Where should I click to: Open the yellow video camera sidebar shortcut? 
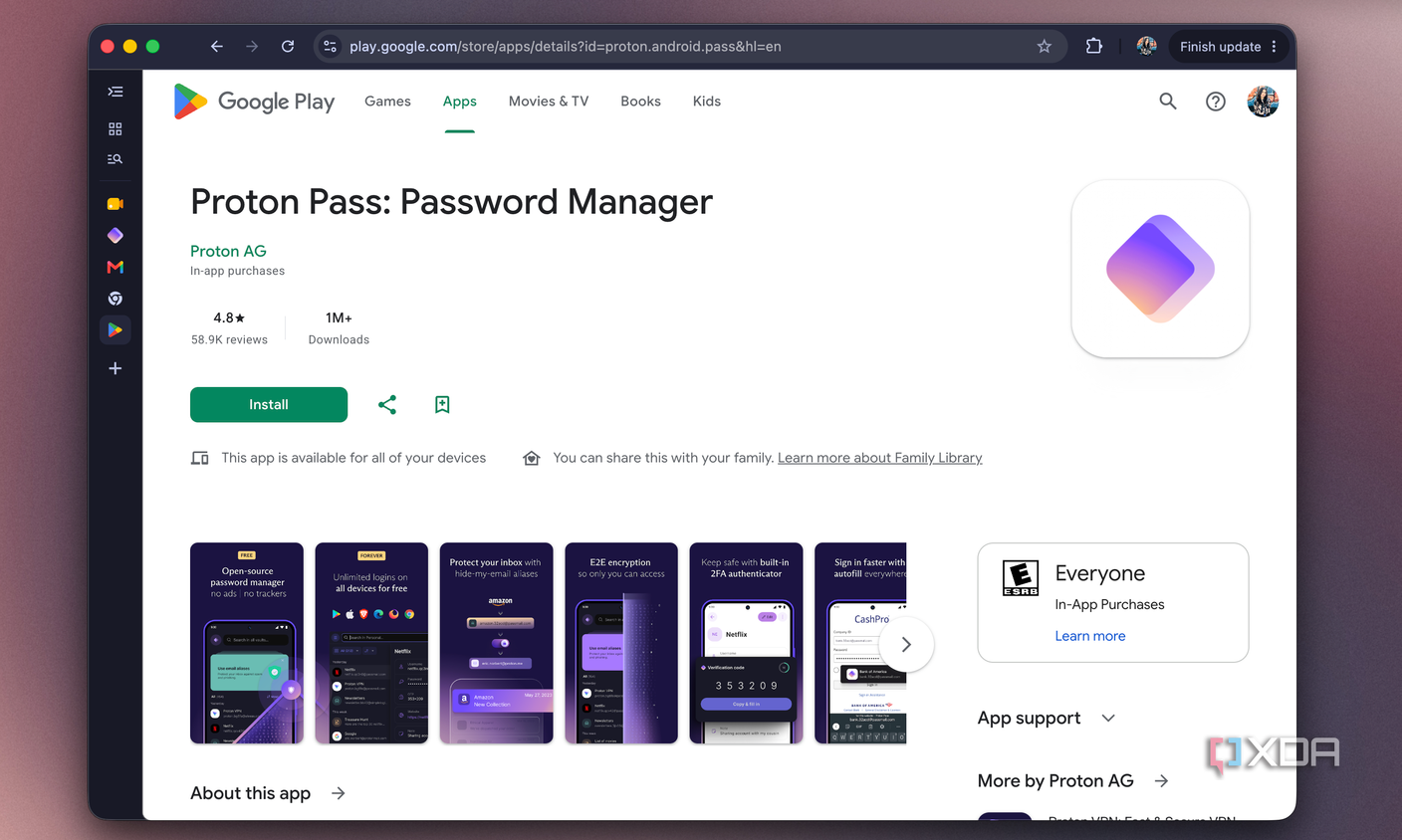pos(116,204)
